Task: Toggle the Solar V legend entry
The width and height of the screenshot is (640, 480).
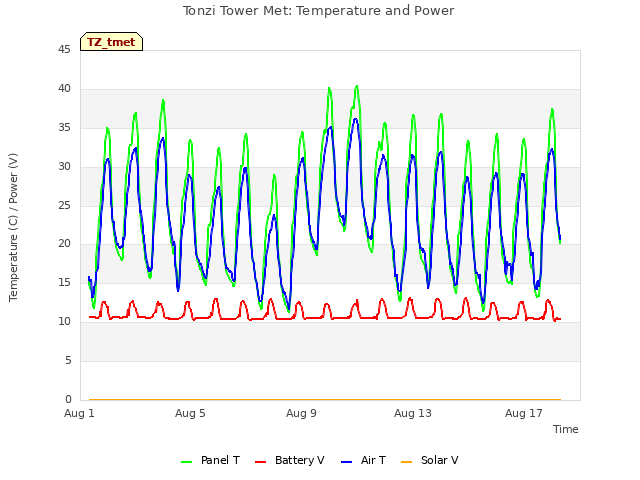Action: 429,460
